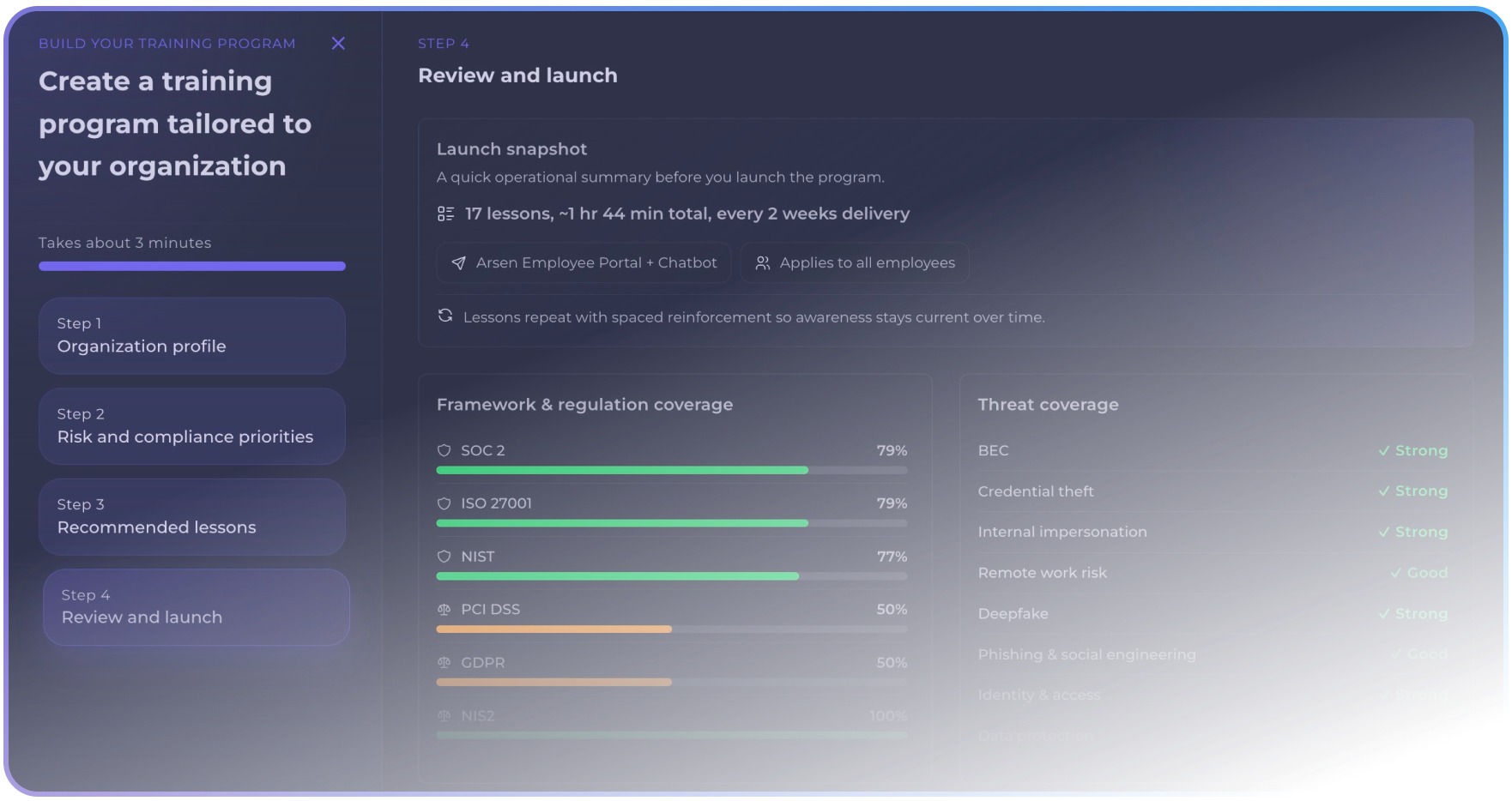Click the paper plane delivery icon

pos(458,263)
